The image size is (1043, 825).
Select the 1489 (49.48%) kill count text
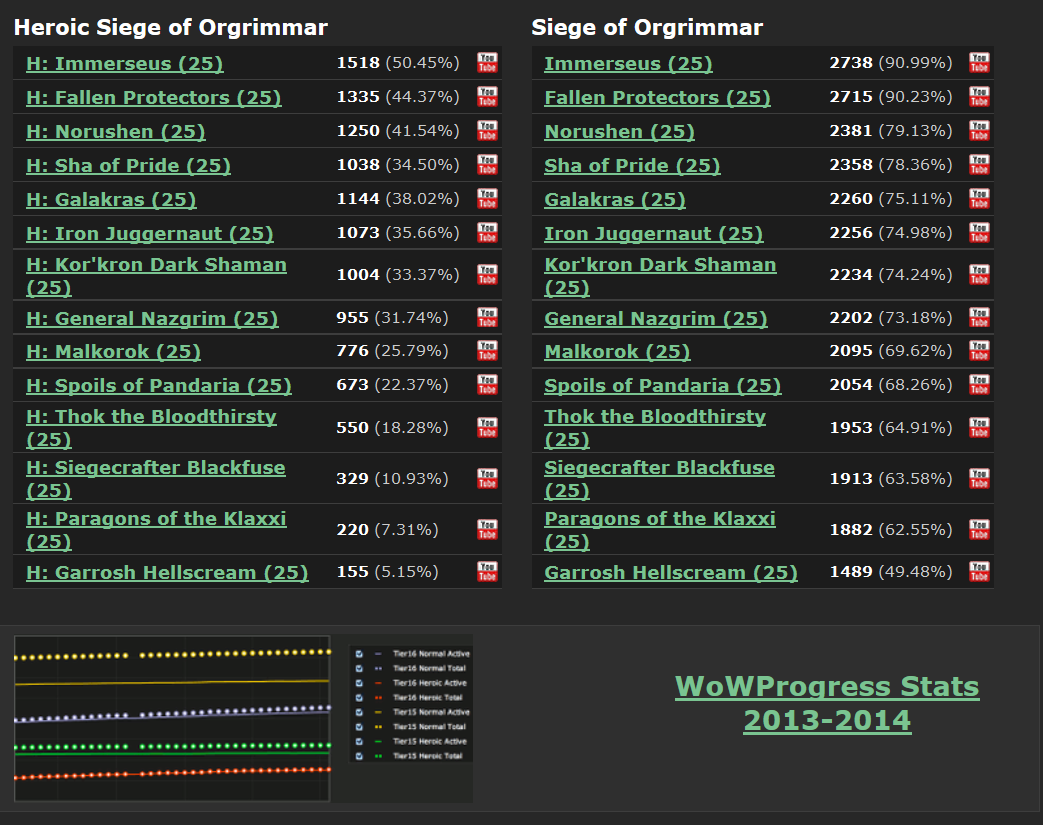(891, 572)
